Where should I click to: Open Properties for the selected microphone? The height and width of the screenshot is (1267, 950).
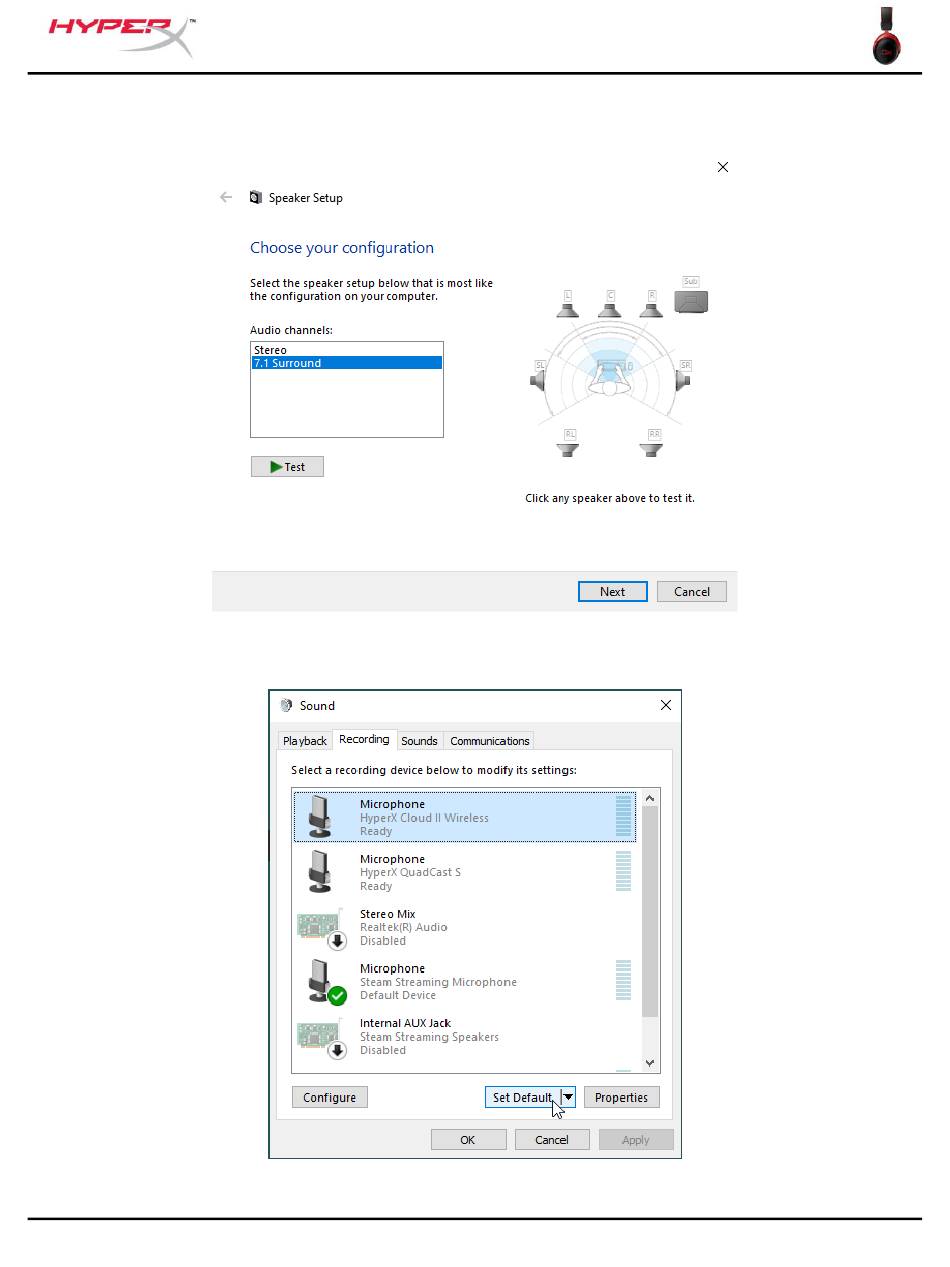[x=621, y=1097]
